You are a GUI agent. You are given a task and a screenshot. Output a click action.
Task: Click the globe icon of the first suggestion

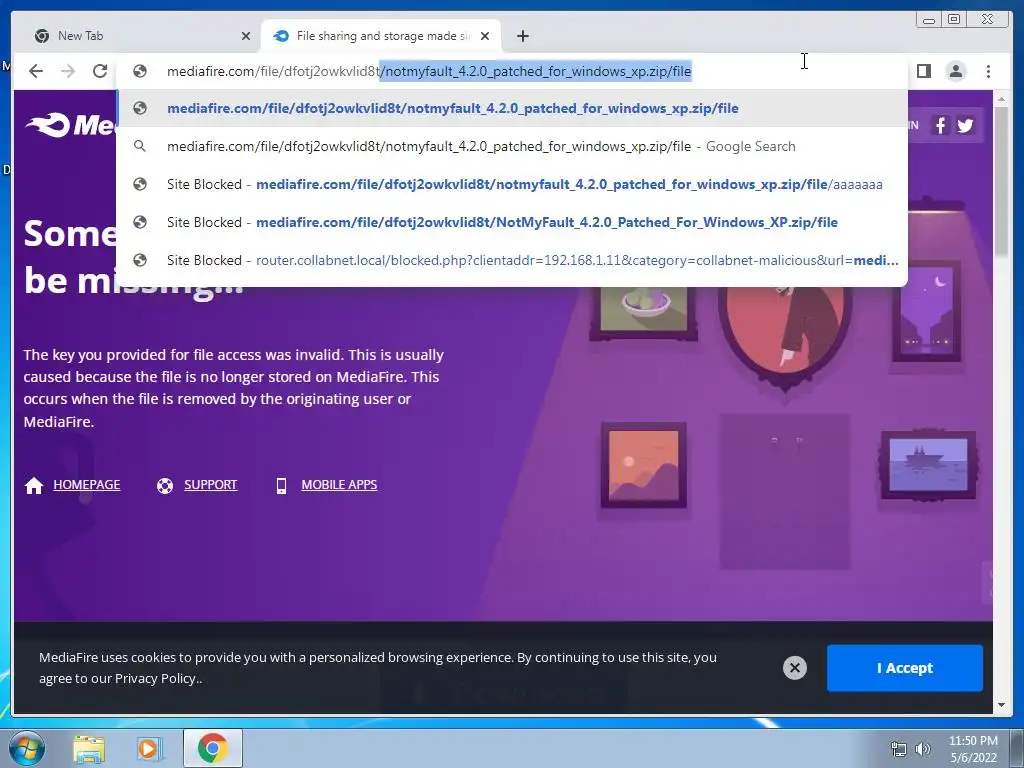pyautogui.click(x=140, y=108)
